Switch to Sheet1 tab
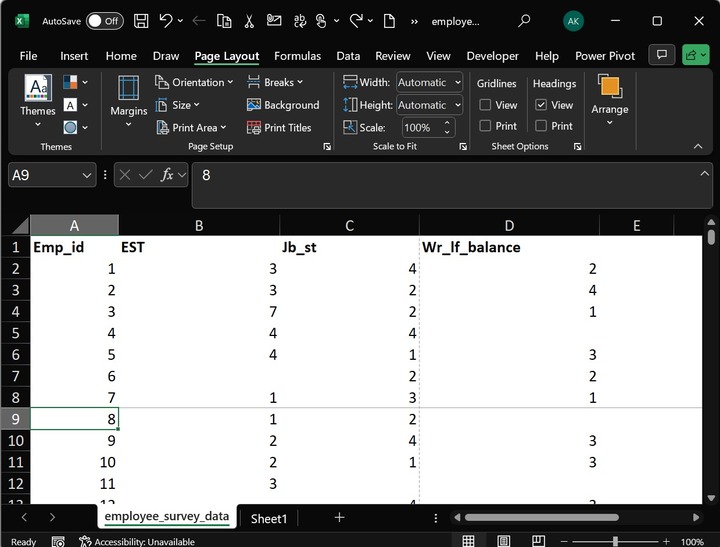This screenshot has height=547, width=720. pos(268,518)
